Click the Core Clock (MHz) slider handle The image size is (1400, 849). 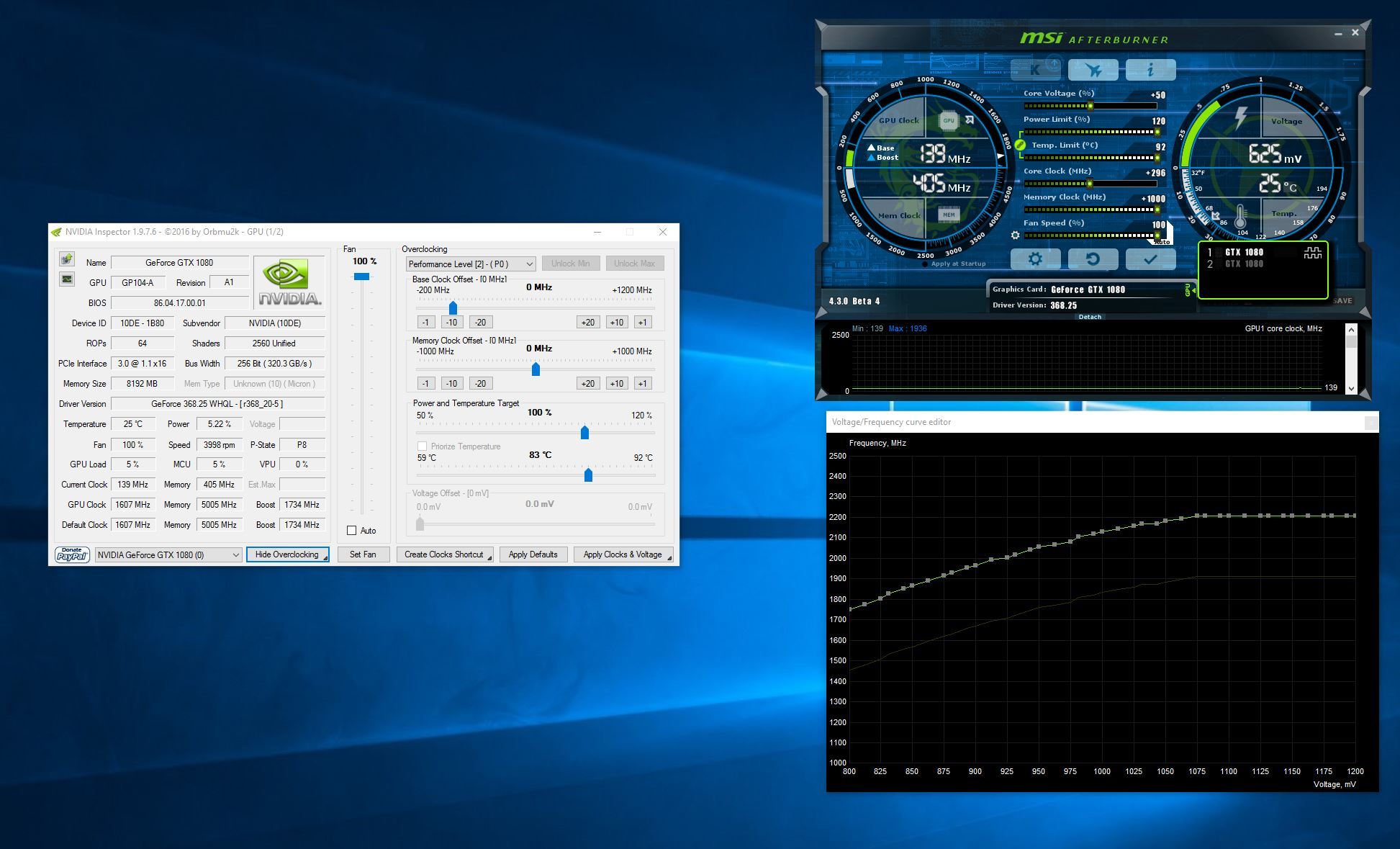coord(1090,184)
